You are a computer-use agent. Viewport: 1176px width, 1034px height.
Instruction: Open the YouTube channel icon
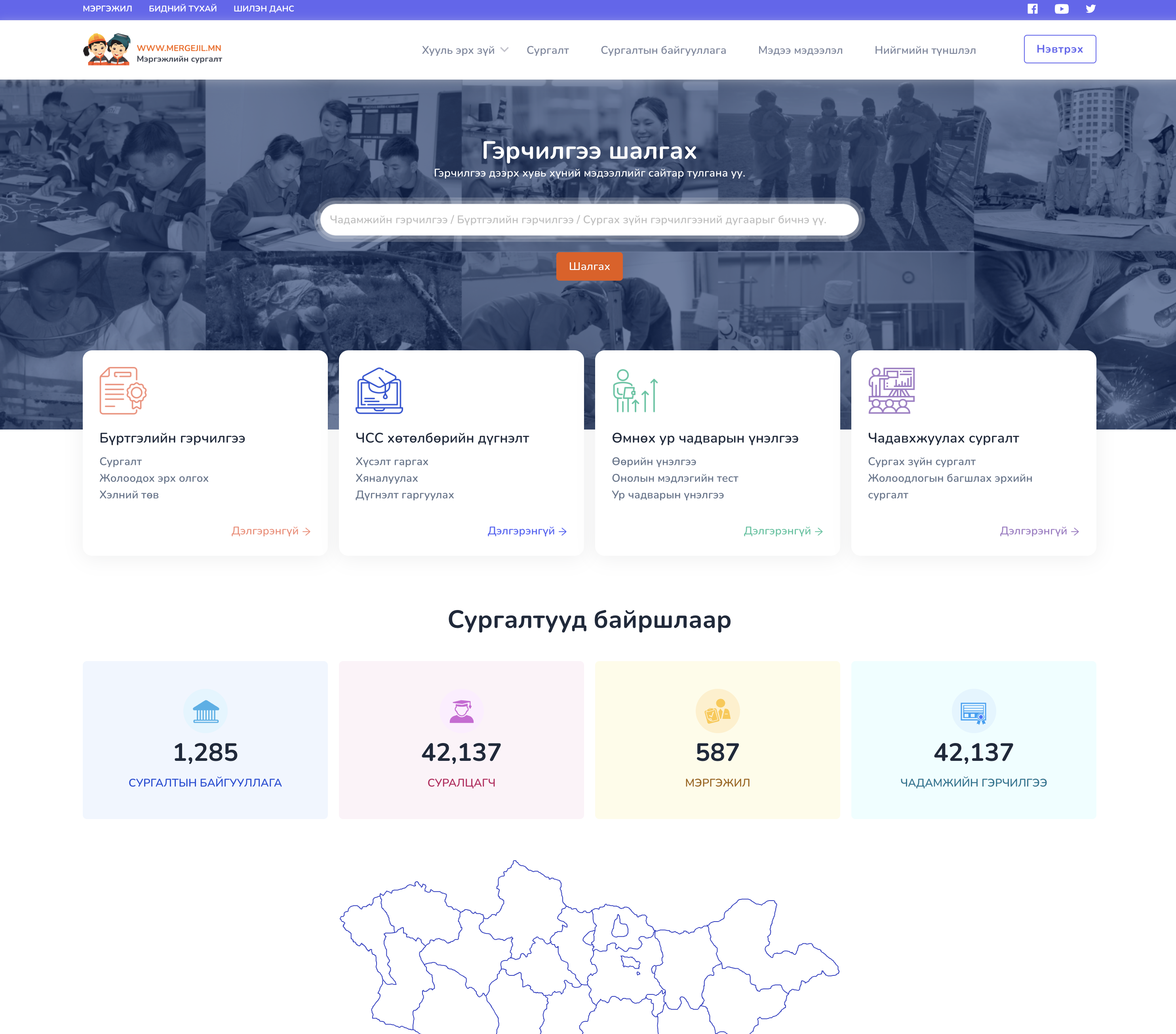point(1062,9)
